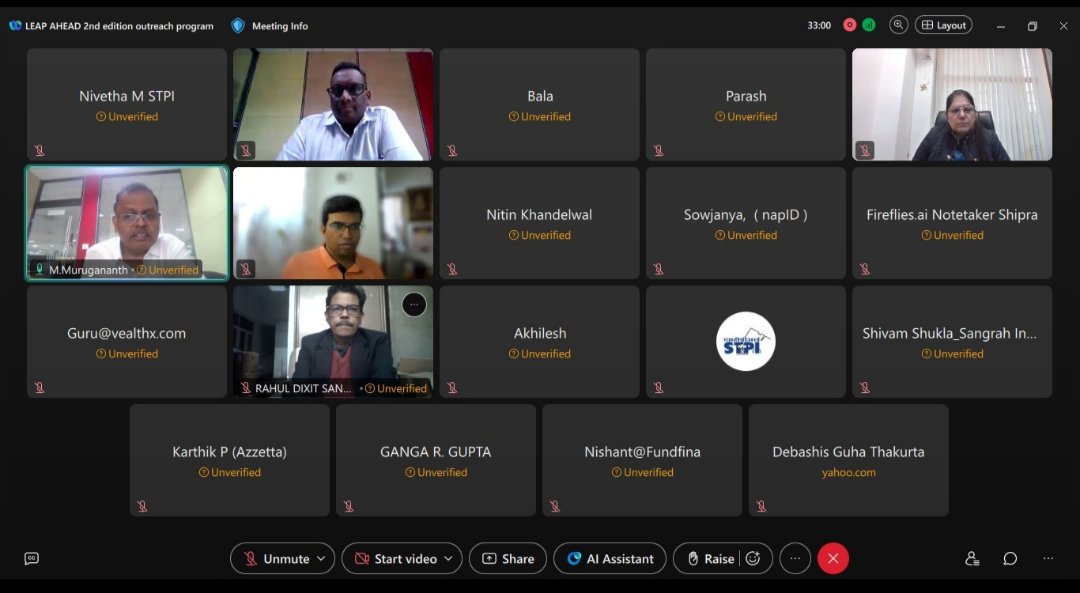
Task: Select Fireflies.ai Notetaker Shipra tile
Action: click(x=952, y=223)
